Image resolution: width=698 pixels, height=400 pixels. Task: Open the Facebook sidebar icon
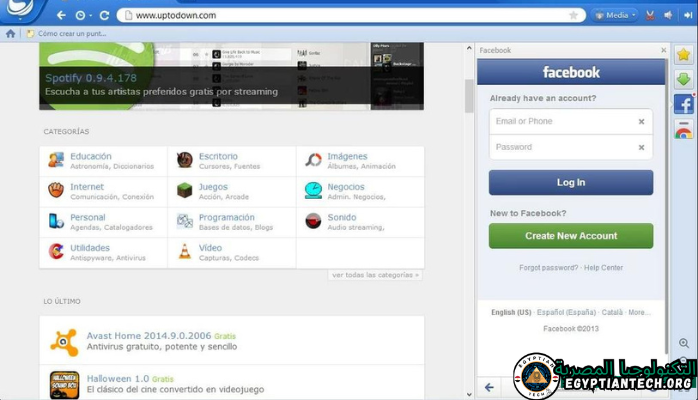click(x=684, y=105)
